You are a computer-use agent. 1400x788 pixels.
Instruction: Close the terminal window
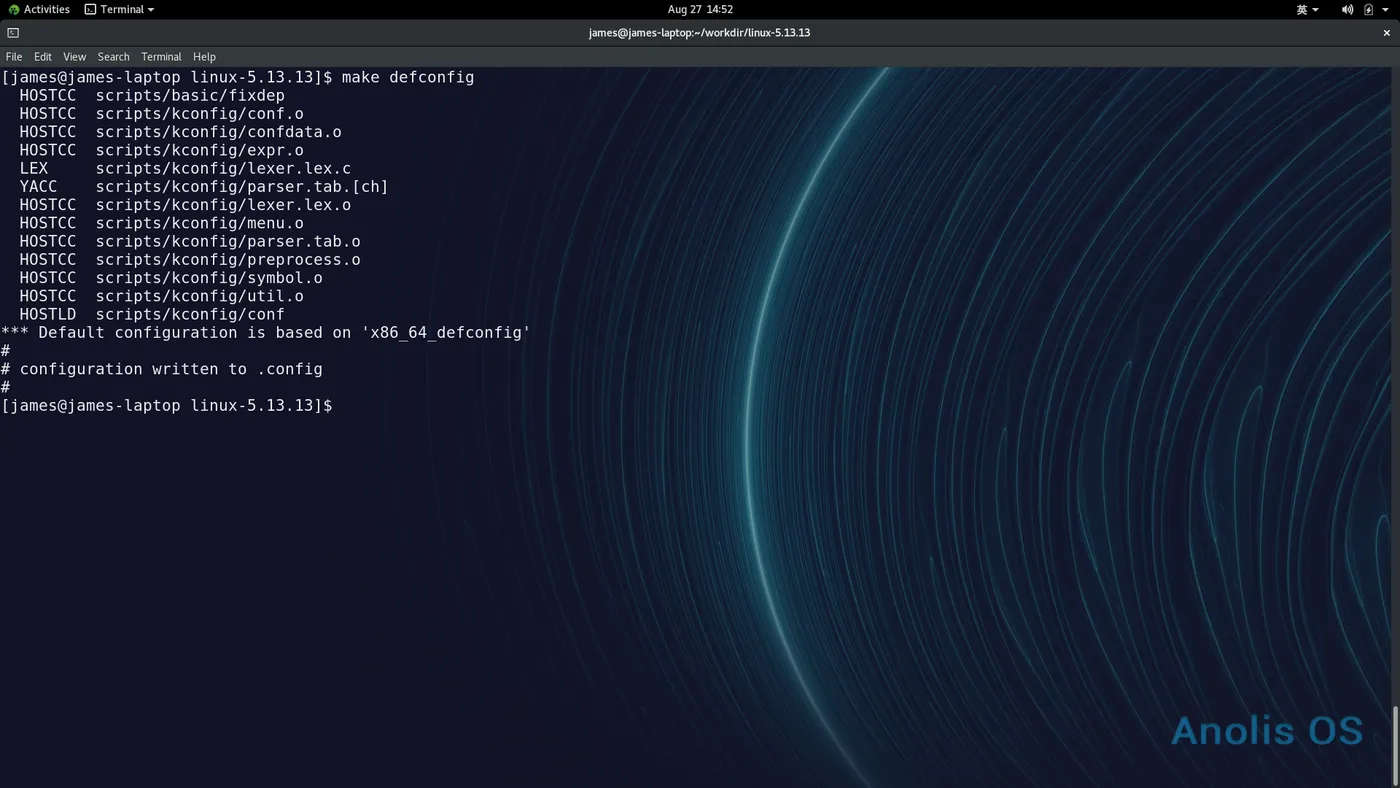pyautogui.click(x=1387, y=33)
